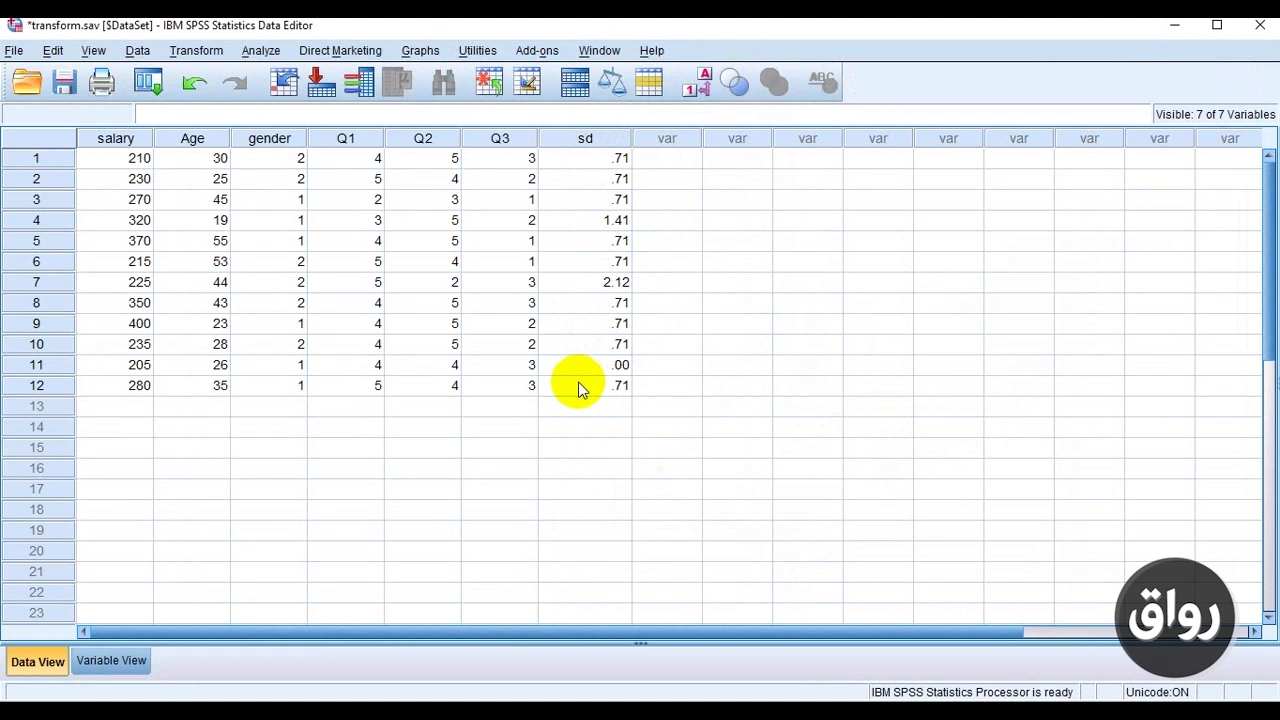The image size is (1280, 720).
Task: Select row number 12 header
Action: (x=37, y=386)
